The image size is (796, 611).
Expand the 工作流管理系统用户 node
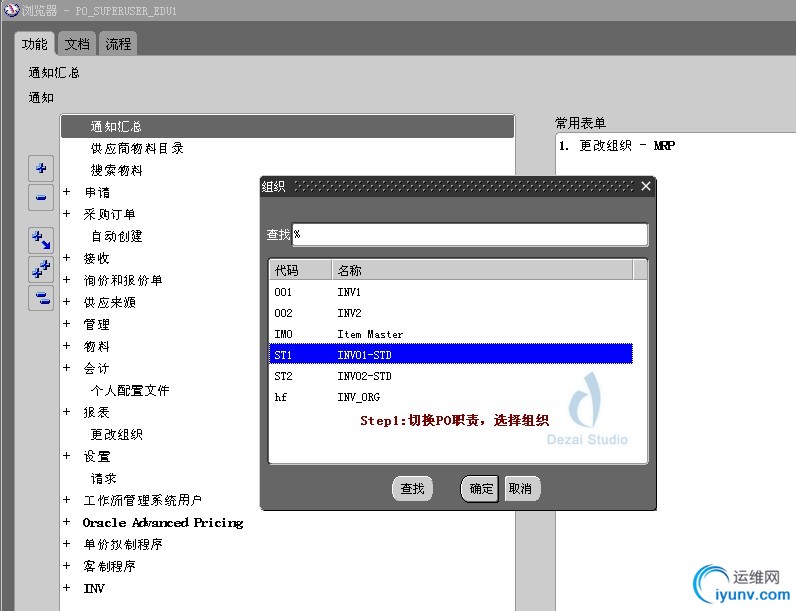click(x=67, y=500)
